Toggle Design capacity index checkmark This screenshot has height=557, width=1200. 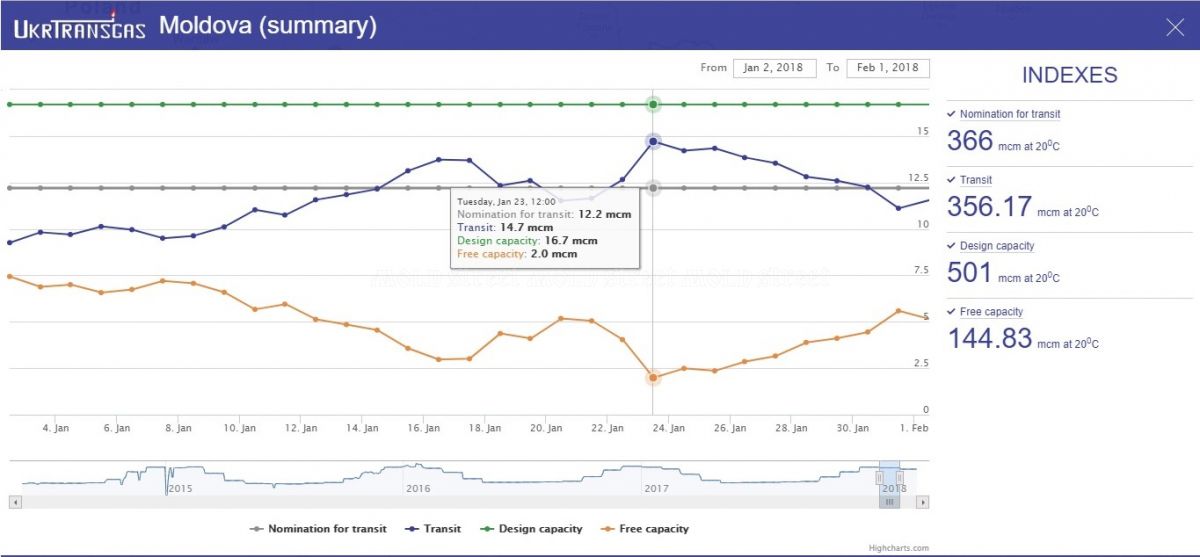tap(951, 246)
